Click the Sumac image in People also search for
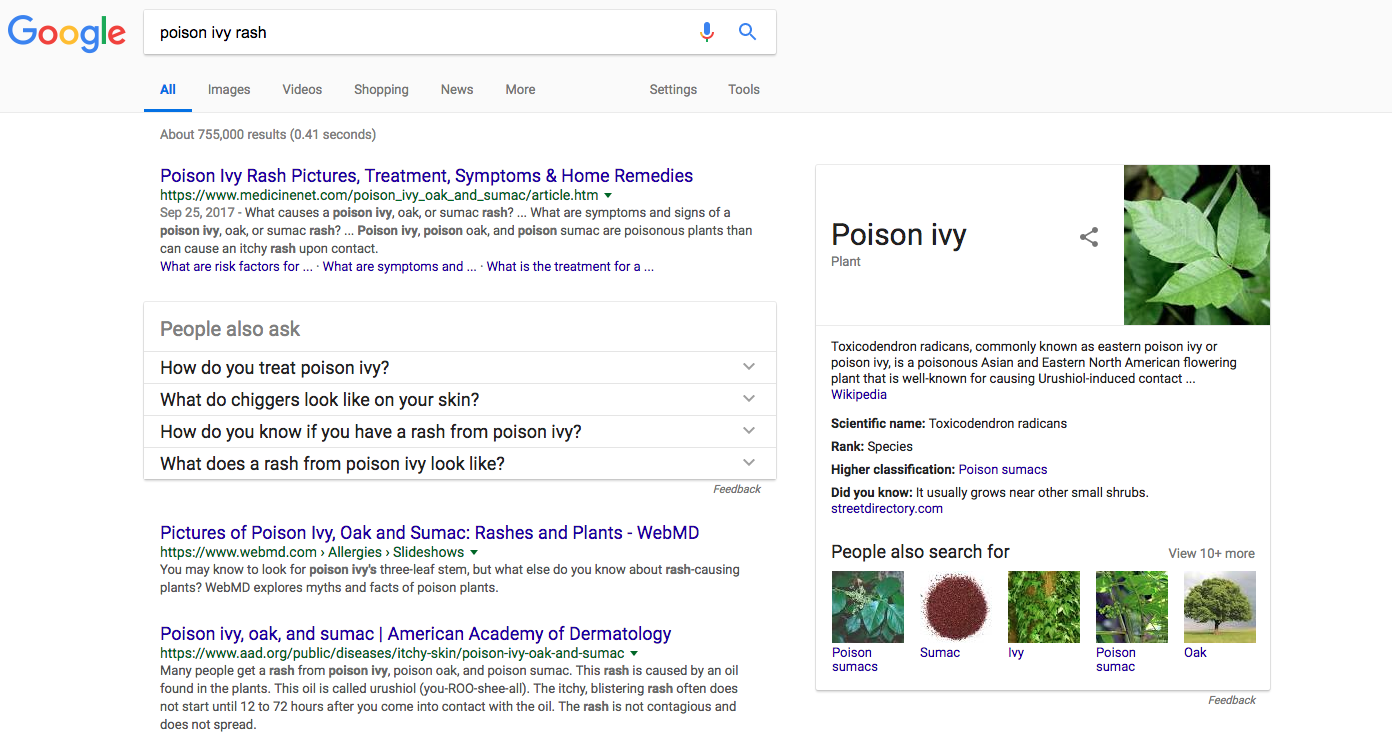Screen dimensions: 1392x734 point(954,606)
